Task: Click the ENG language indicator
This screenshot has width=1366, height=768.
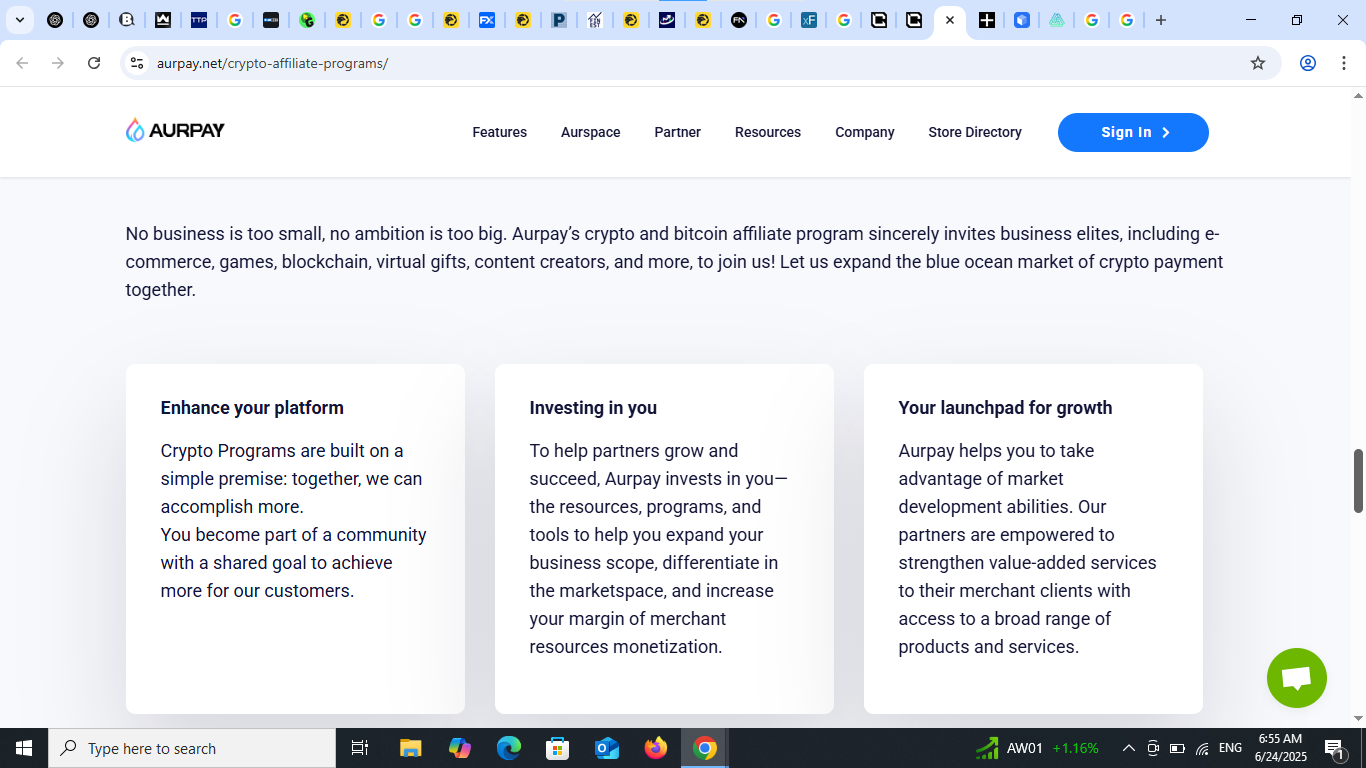Action: (x=1230, y=748)
